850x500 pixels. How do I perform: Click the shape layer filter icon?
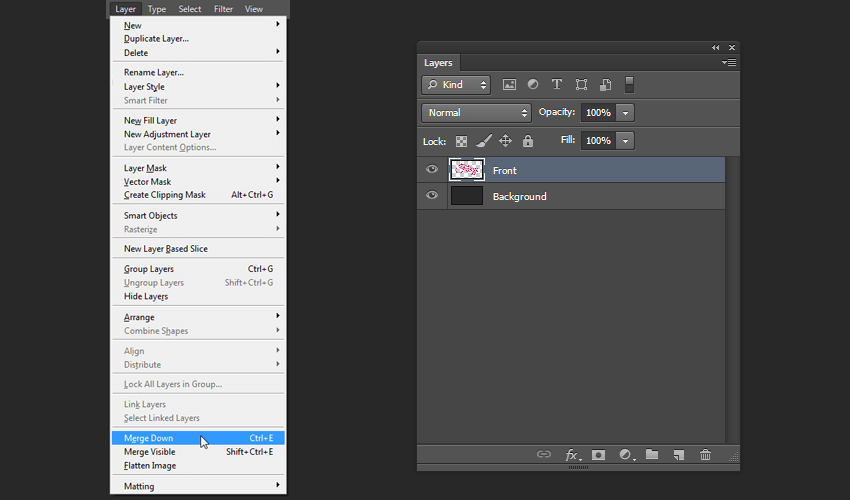581,85
